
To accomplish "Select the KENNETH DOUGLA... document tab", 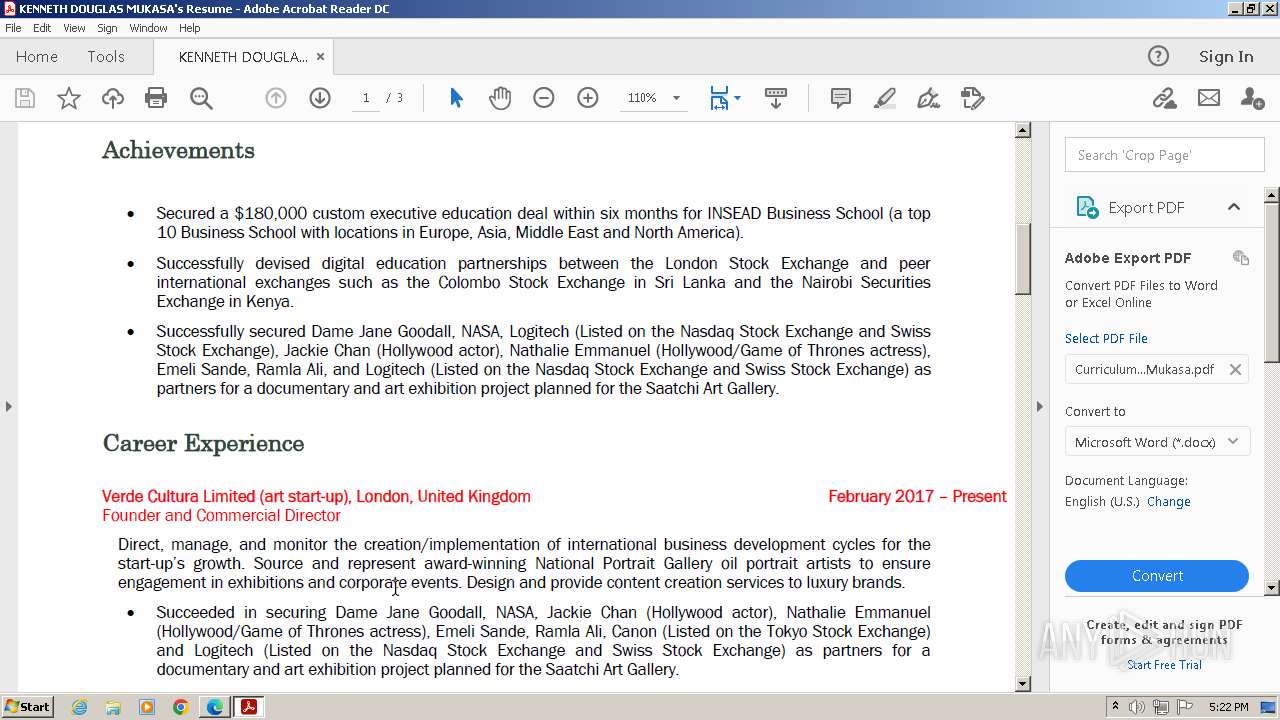I will (x=243, y=57).
